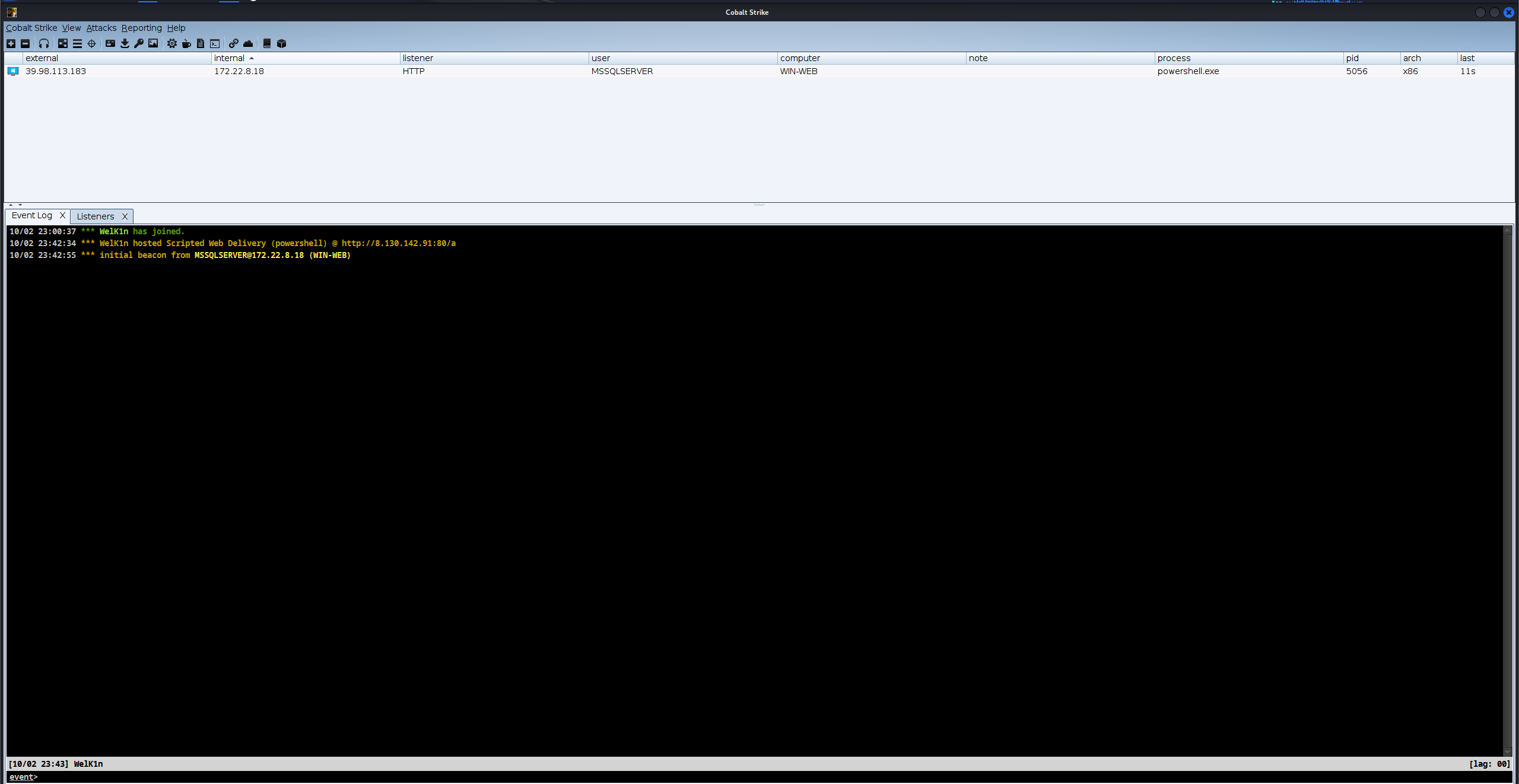
Task: Click the crosshair targets view icon
Action: point(91,43)
